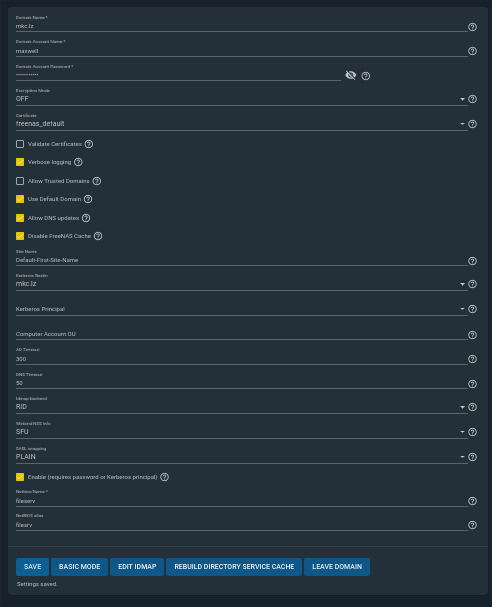This screenshot has width=492, height=607.
Task: Open help tooltip for Domain Name field
Action: pos(472,27)
